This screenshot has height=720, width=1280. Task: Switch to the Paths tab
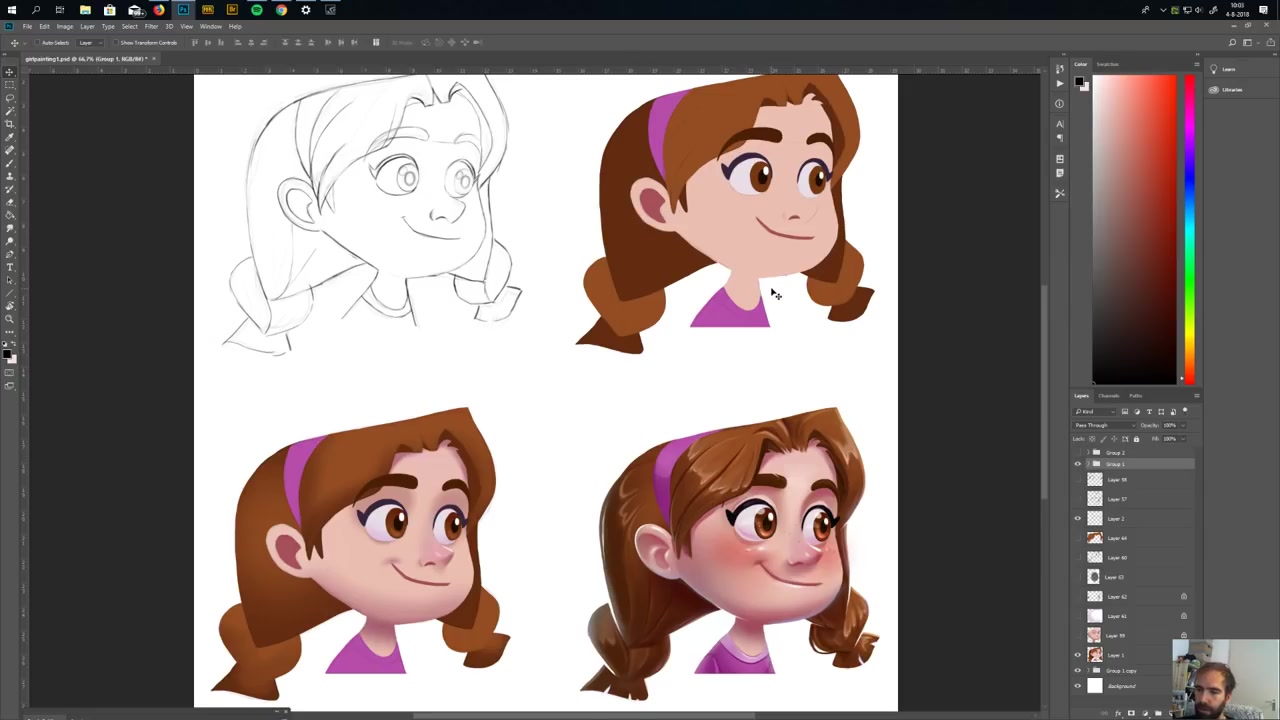click(1135, 396)
